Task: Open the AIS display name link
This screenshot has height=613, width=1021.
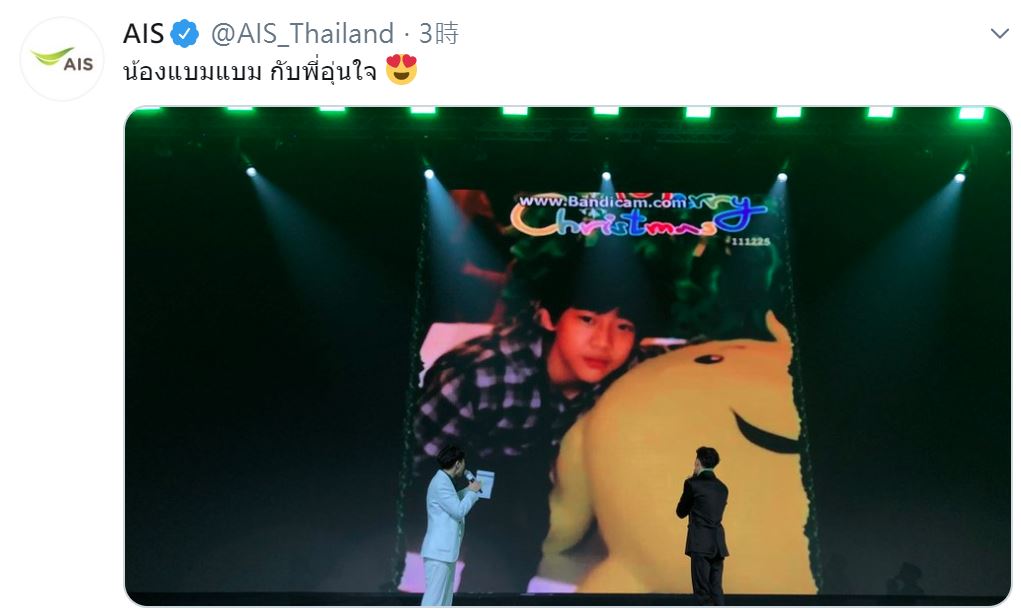Action: [143, 34]
